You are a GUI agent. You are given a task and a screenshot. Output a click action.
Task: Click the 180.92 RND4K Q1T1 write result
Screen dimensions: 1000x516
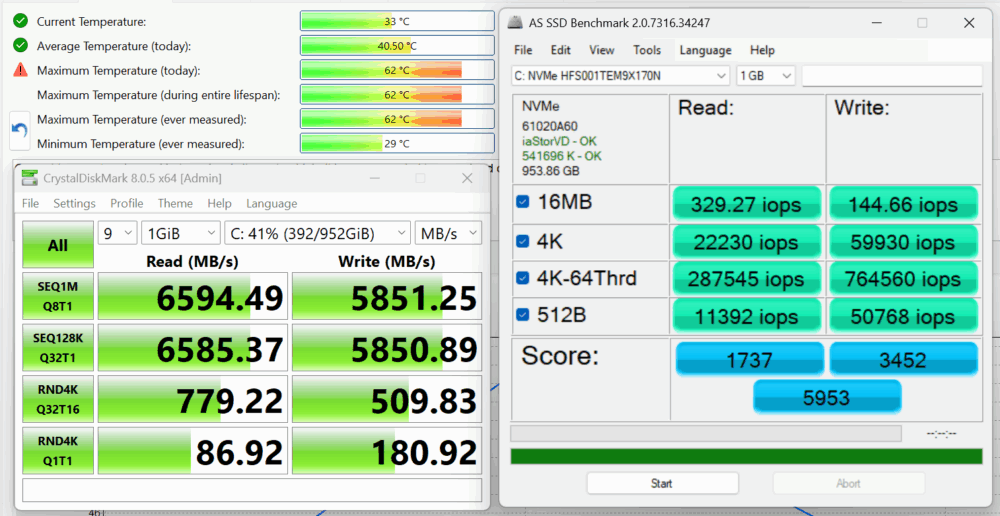tap(387, 452)
